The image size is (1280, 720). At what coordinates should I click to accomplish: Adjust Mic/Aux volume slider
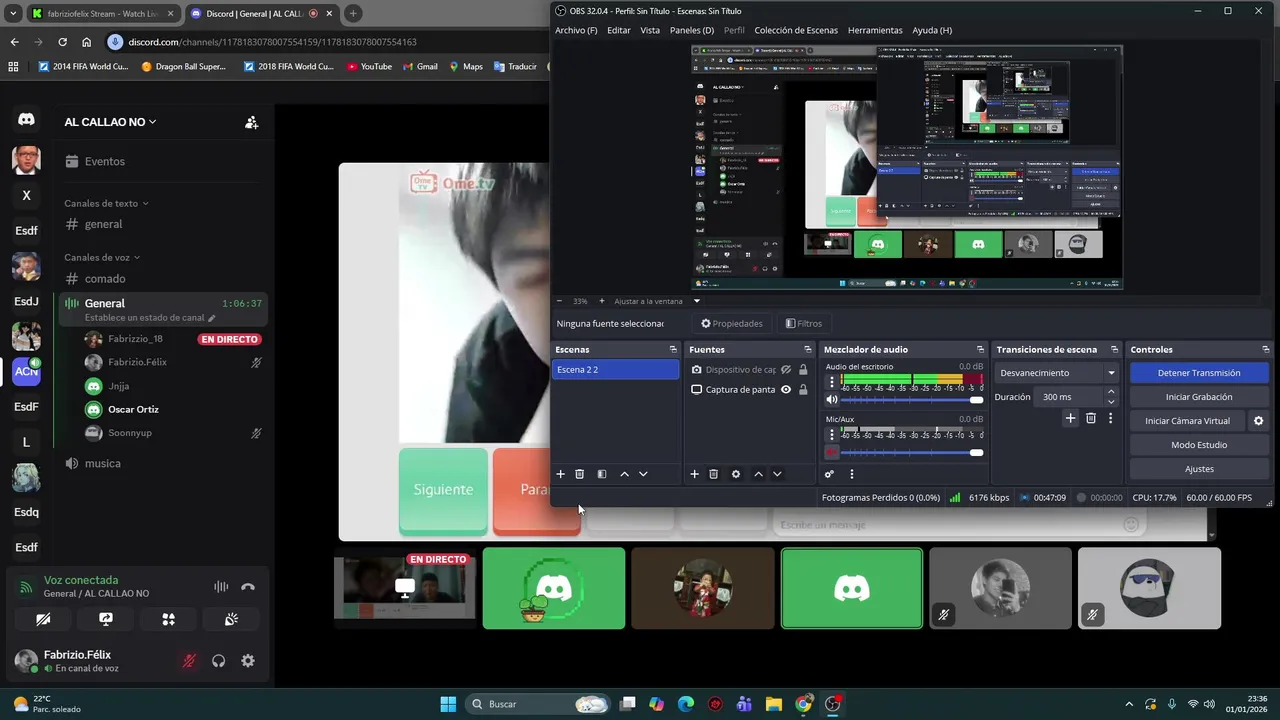(912, 452)
